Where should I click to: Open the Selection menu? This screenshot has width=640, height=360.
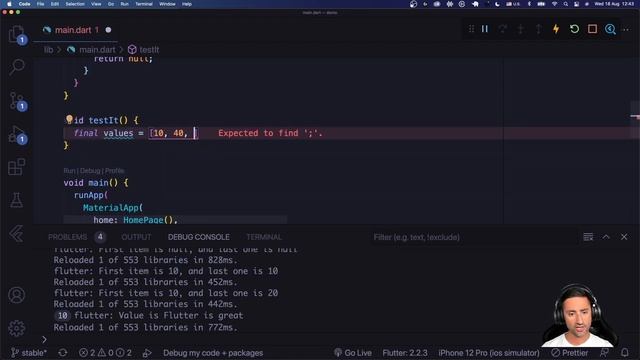75,4
